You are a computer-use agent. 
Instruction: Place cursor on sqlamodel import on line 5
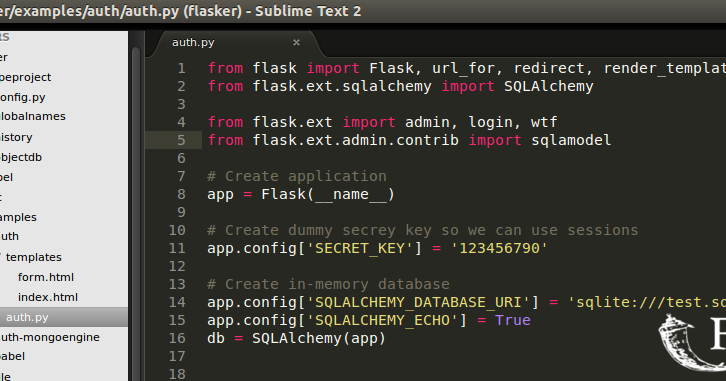click(x=571, y=140)
